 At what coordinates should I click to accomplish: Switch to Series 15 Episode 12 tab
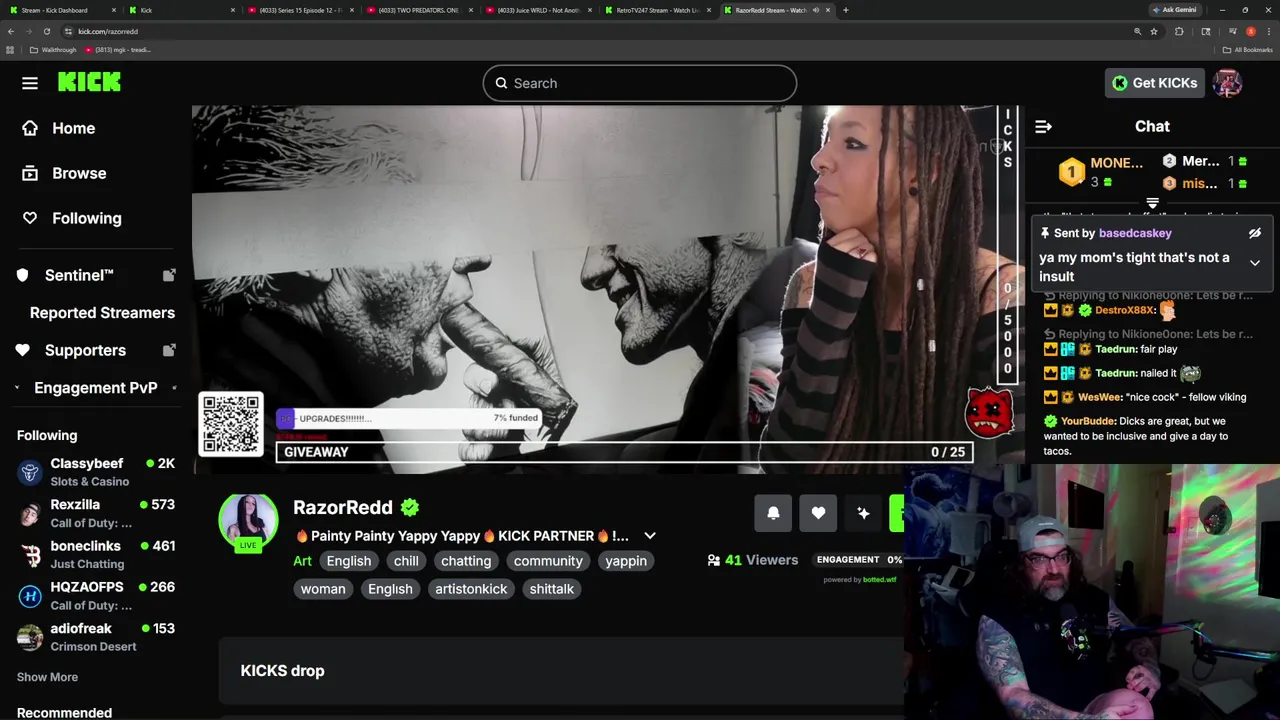pos(299,10)
